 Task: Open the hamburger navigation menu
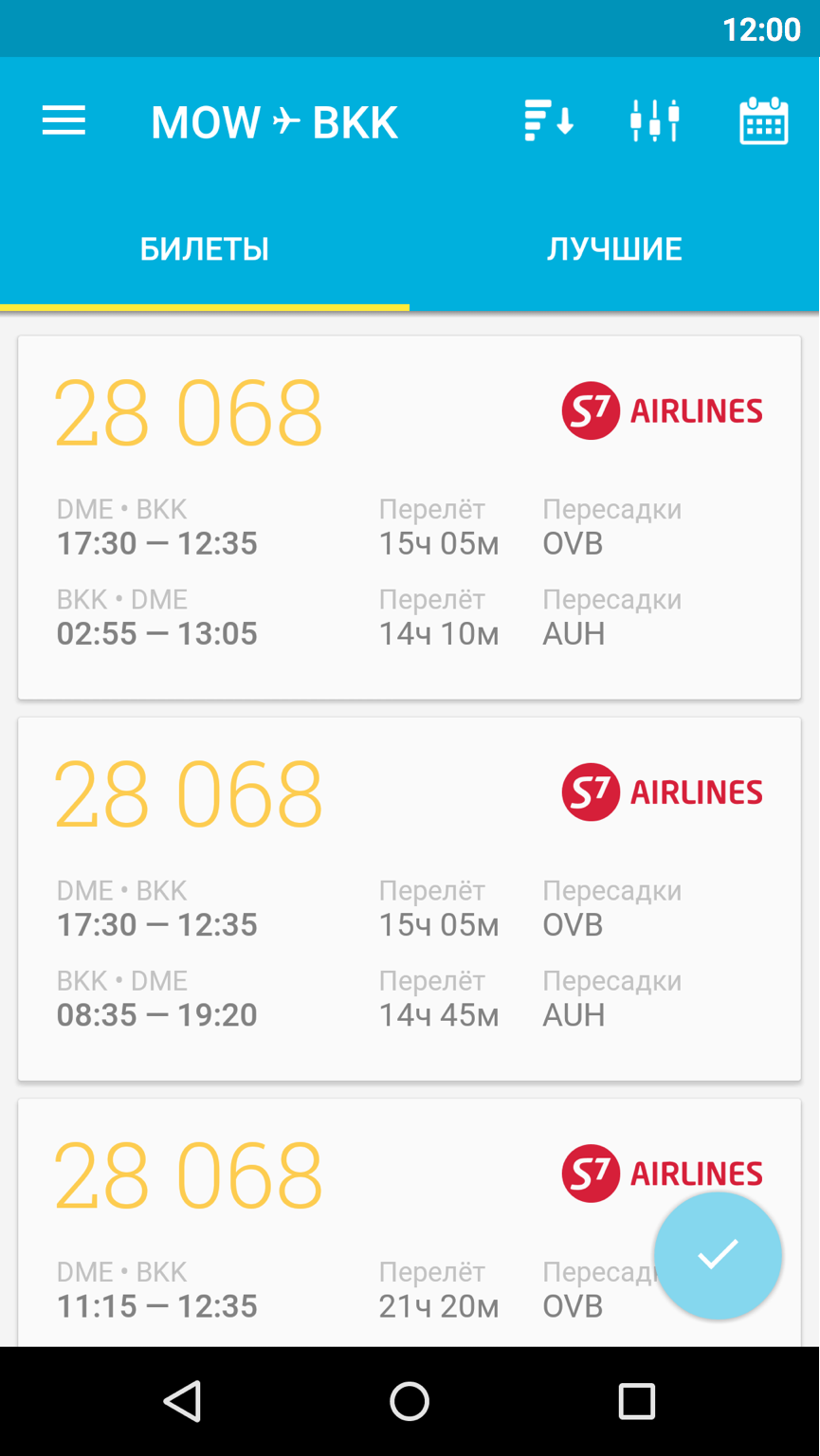pos(64,121)
